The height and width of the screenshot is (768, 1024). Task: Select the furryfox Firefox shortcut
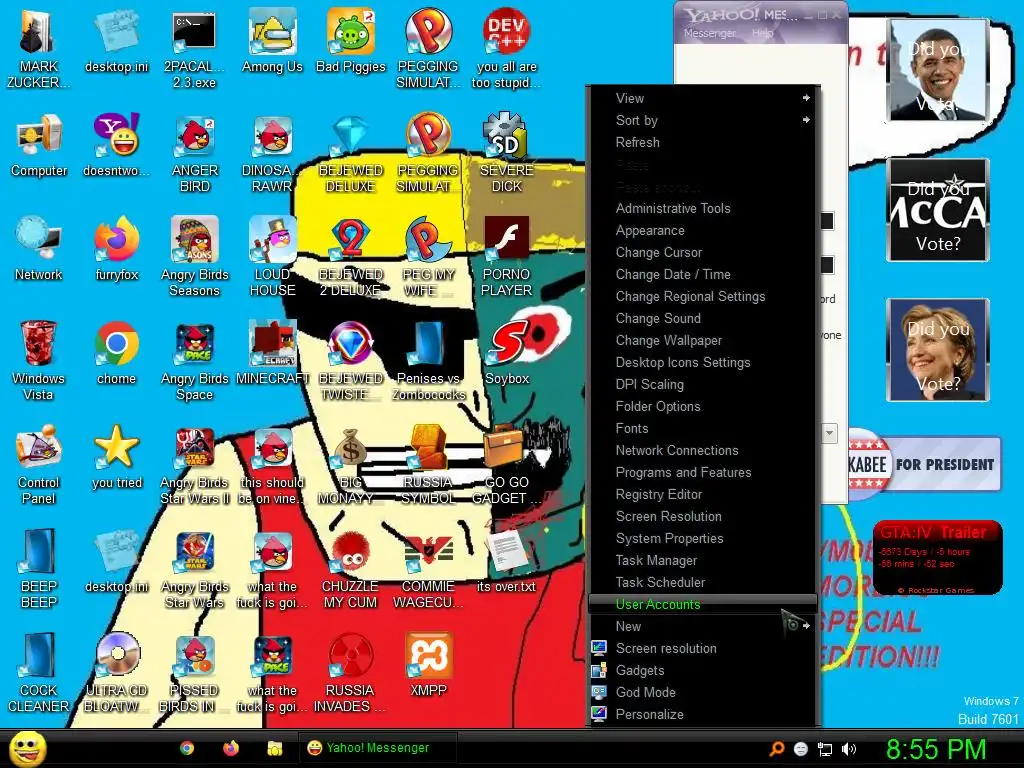point(117,249)
